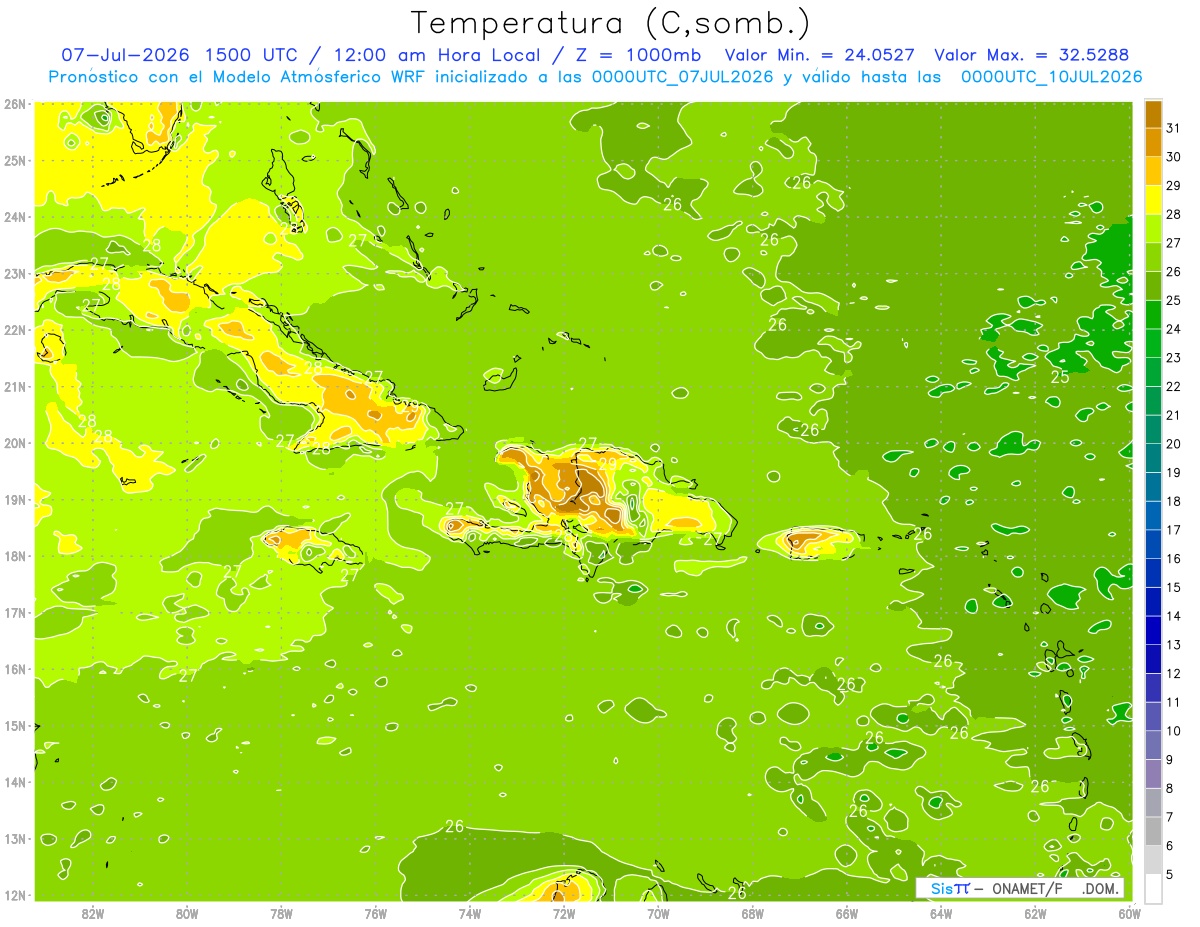
Task: Click the longitude axis label "64W"
Action: point(941,912)
